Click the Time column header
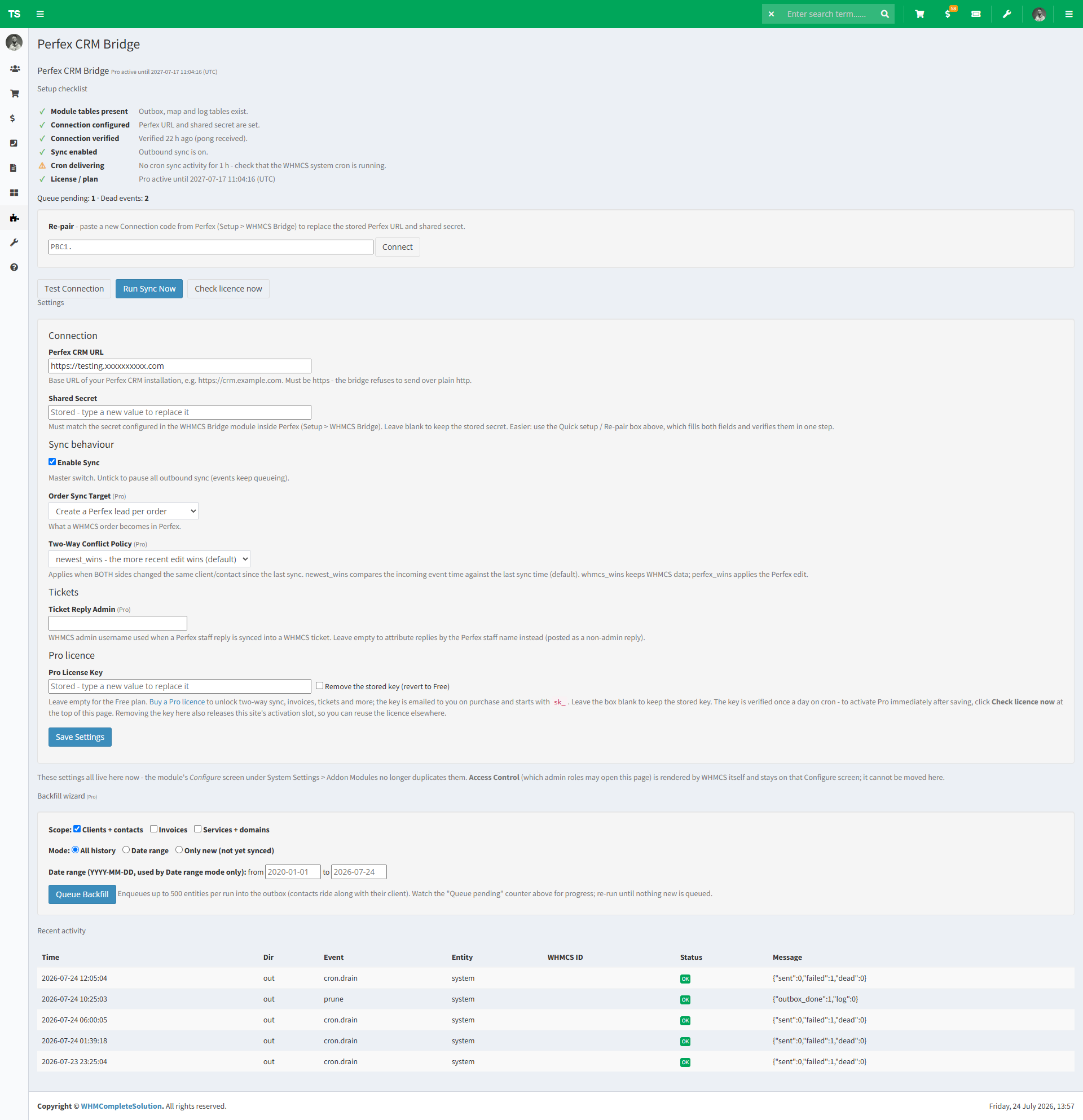 (50, 958)
